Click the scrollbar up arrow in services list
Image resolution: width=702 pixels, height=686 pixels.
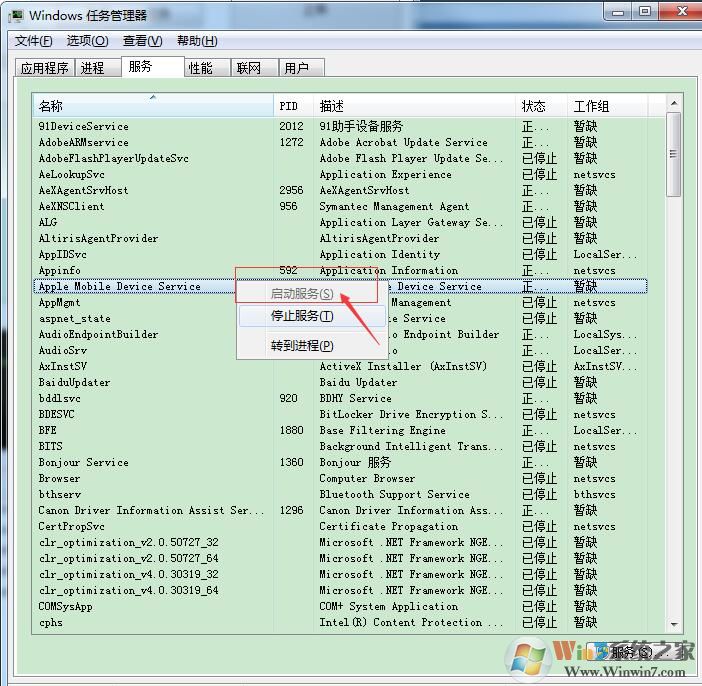point(673,104)
